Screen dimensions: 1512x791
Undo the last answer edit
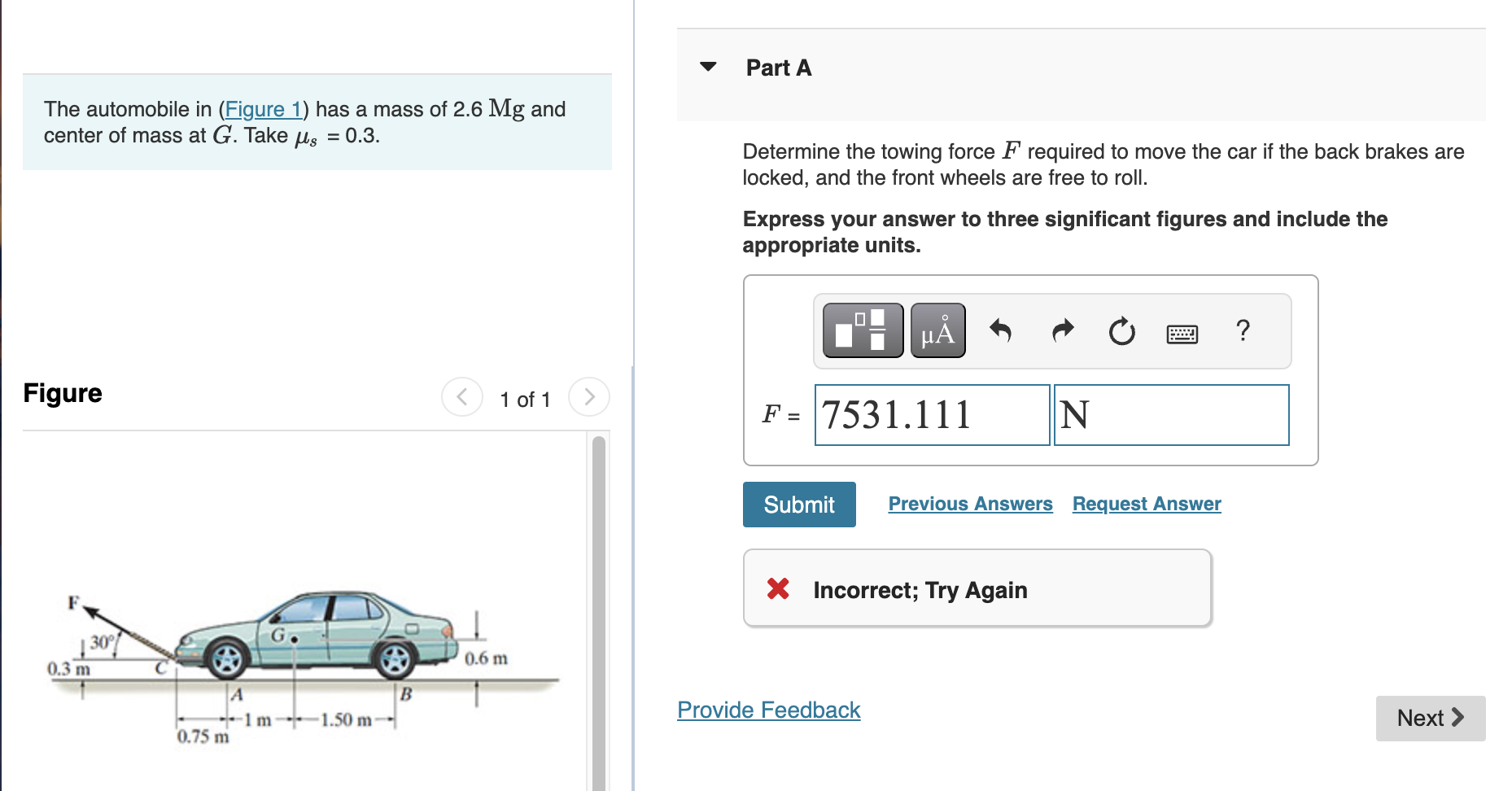pos(1001,330)
